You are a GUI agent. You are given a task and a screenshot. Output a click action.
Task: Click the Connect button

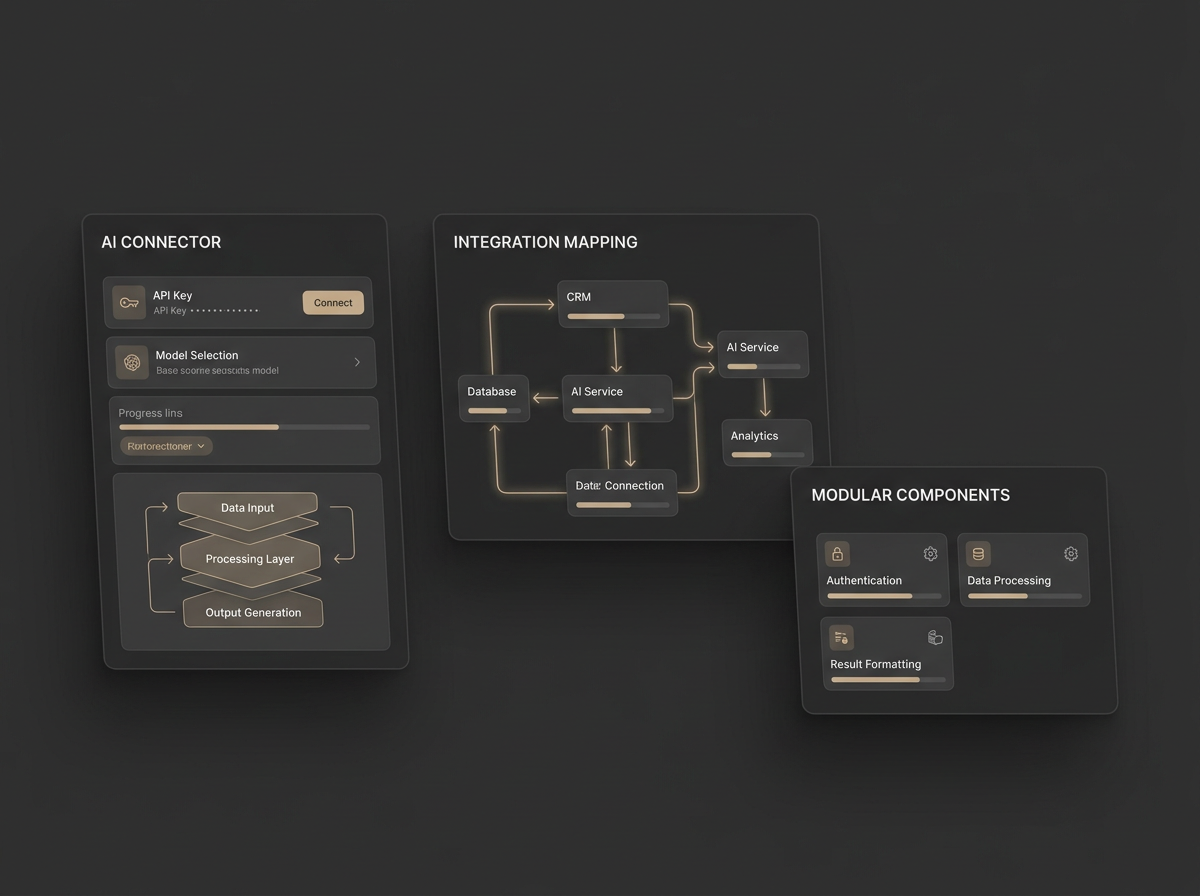coord(333,303)
